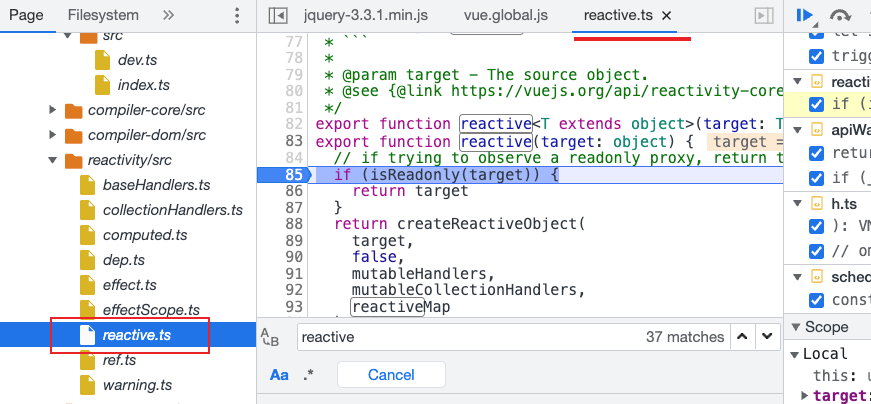Uncheck the isReadonly breakpoint checkbox

[x=817, y=104]
